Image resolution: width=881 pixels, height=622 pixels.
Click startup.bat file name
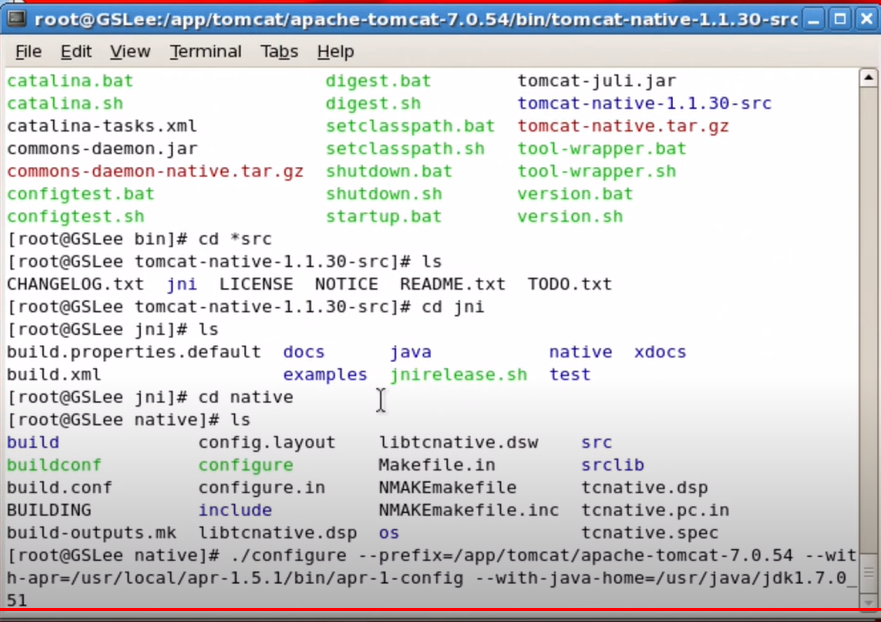[x=384, y=216]
